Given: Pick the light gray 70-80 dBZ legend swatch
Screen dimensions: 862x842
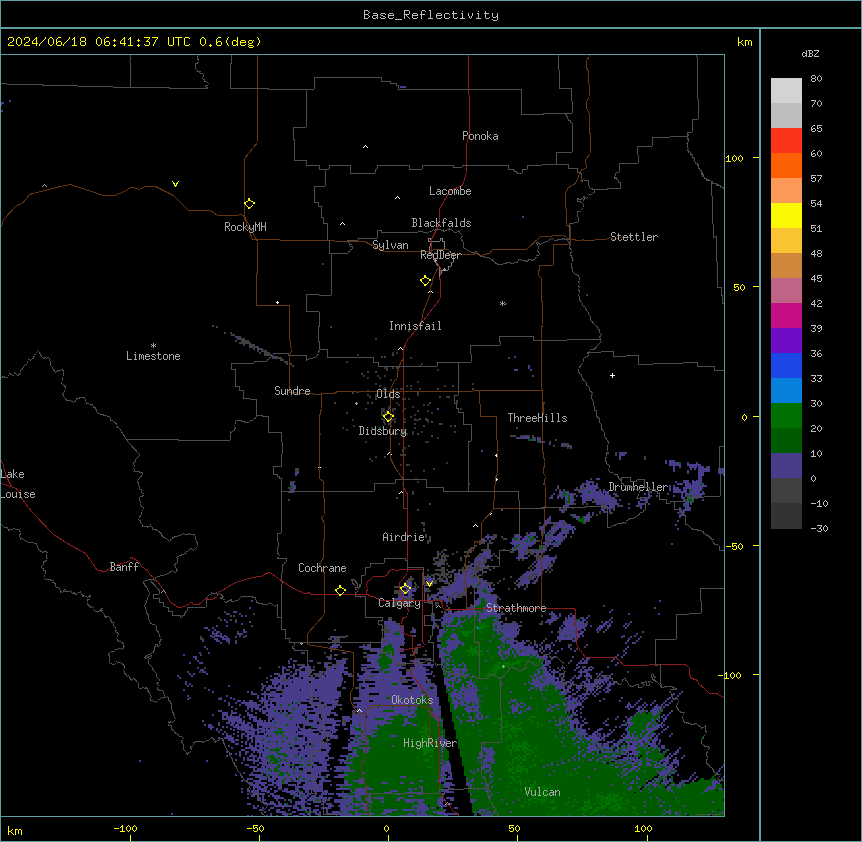Looking at the screenshot, I should [786, 91].
